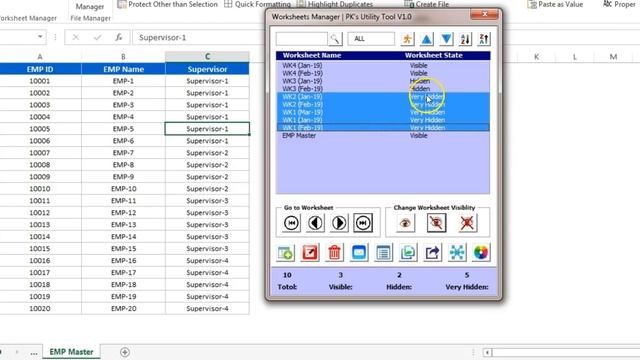This screenshot has width=640, height=360.
Task: Set worksheets very hidden with red X icon
Action: (x=467, y=223)
